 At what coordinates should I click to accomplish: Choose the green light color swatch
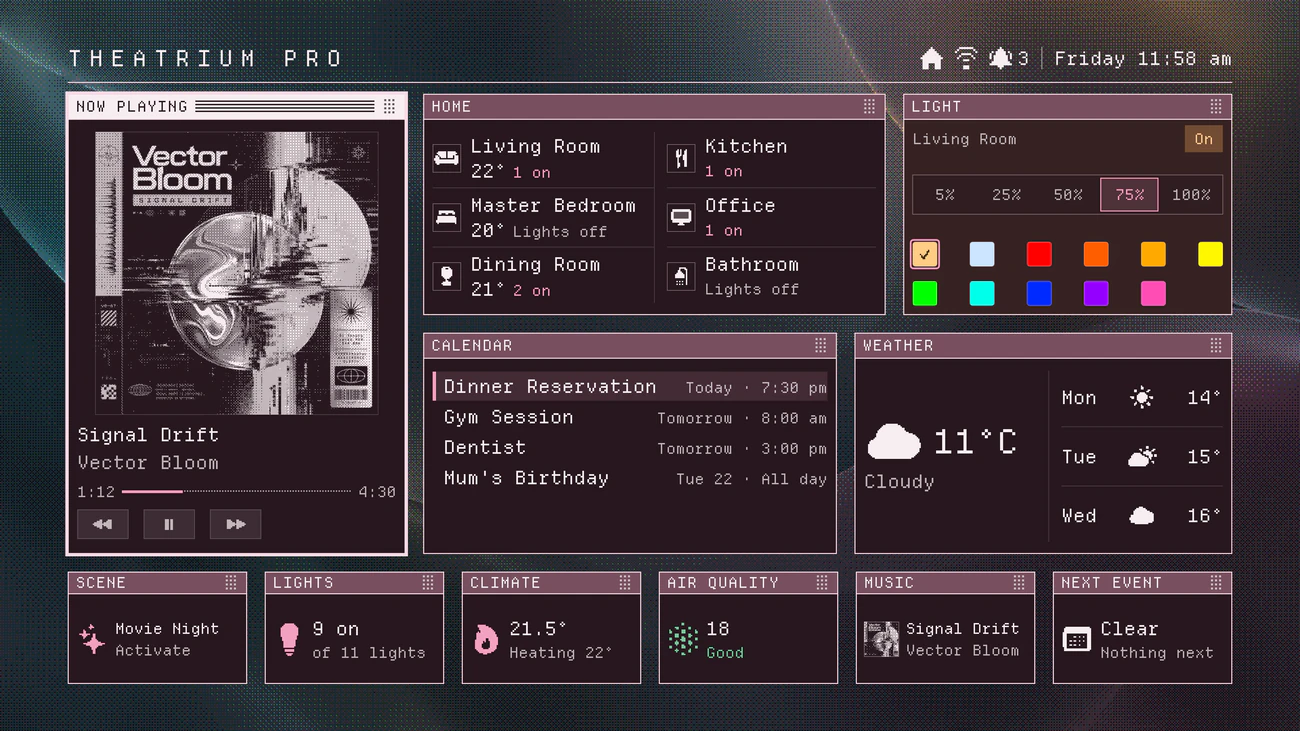coord(925,293)
